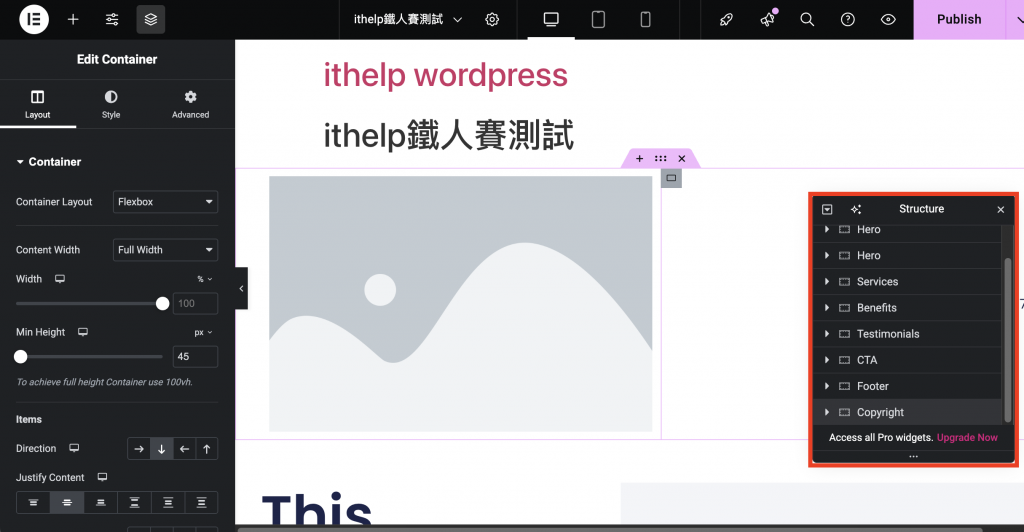Click the Structure panel AI sparkle icon

click(856, 210)
